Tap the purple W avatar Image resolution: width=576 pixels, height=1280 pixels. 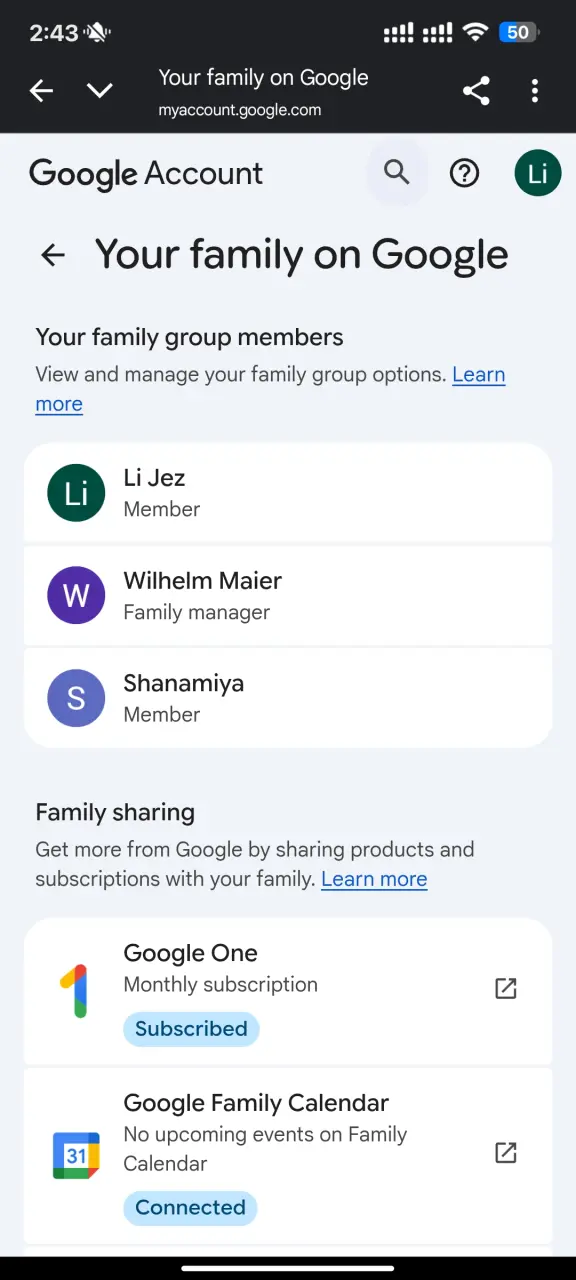click(x=76, y=595)
